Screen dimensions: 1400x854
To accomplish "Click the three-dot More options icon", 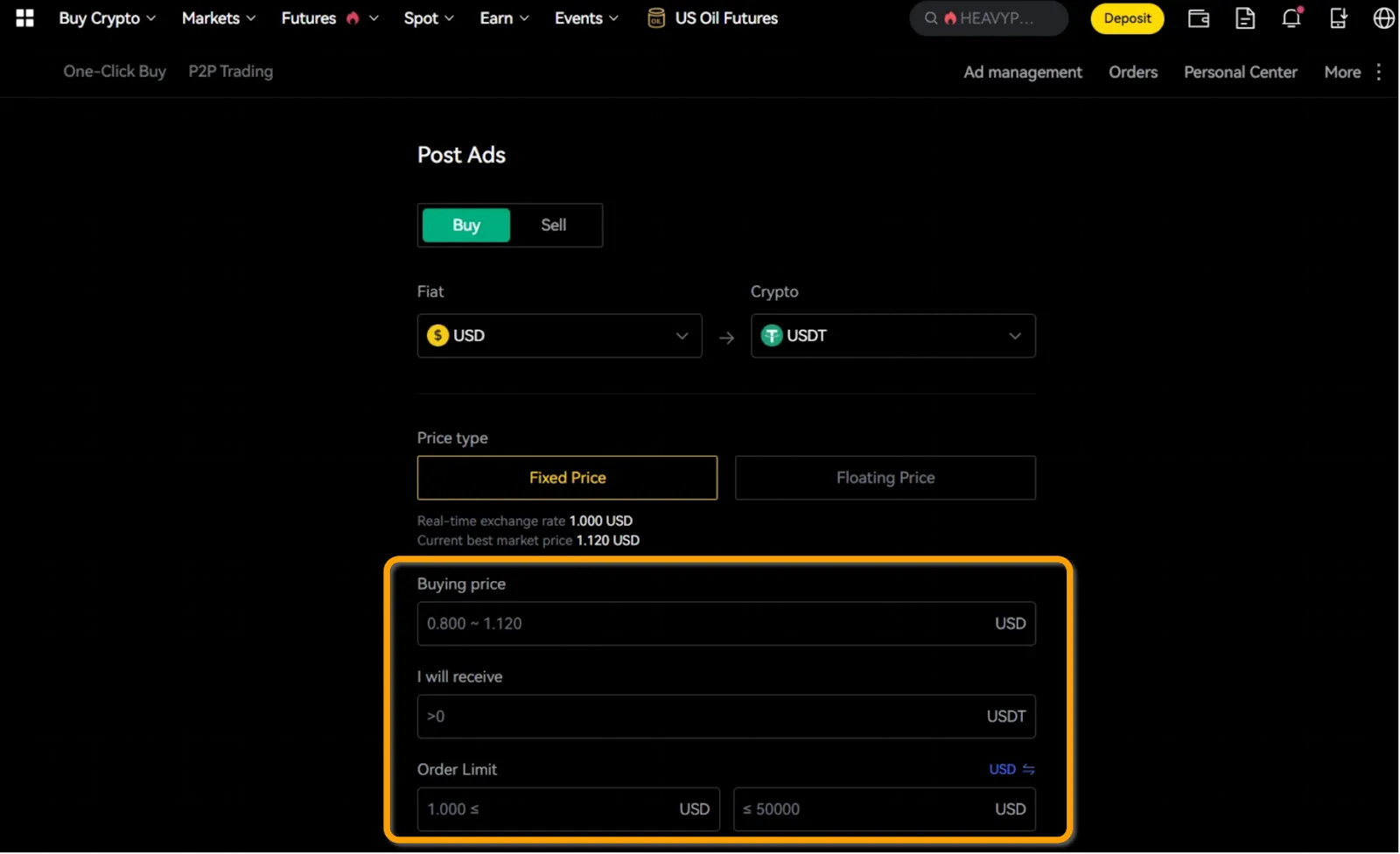I will (x=1378, y=72).
